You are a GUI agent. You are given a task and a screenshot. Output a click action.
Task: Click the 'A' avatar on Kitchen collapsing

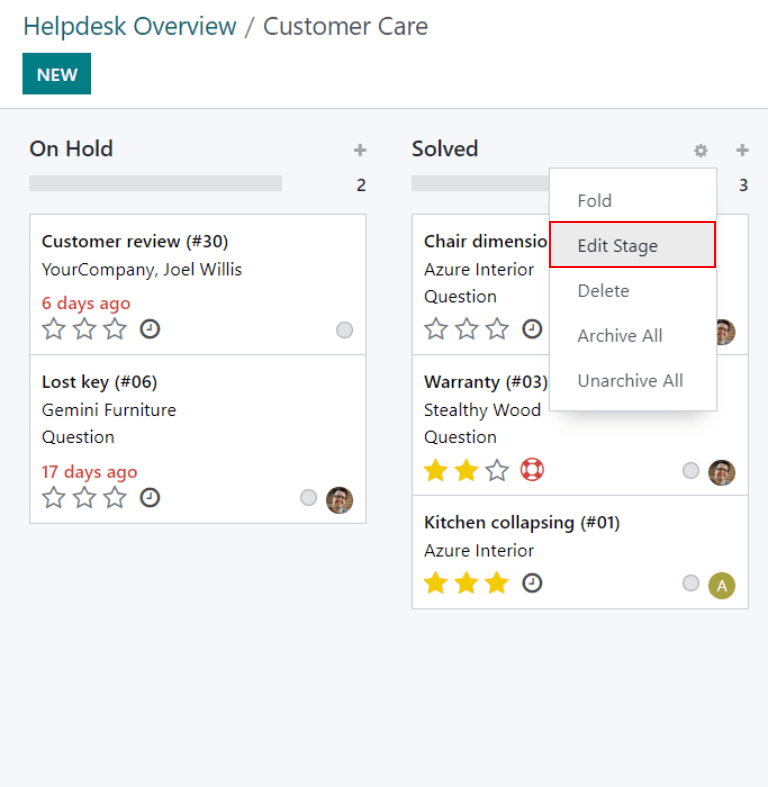(721, 585)
